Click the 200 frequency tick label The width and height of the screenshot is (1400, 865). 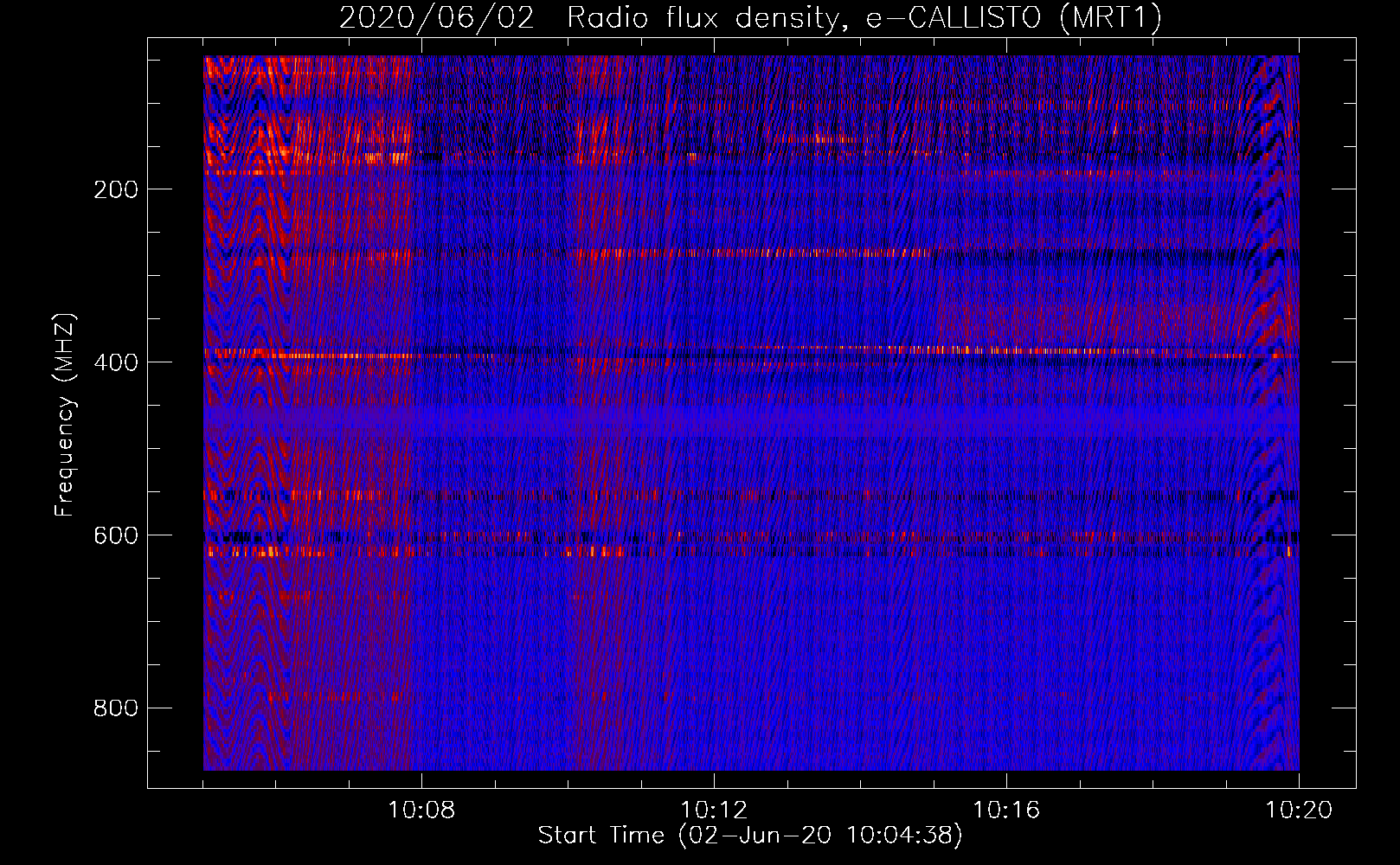pyautogui.click(x=116, y=189)
